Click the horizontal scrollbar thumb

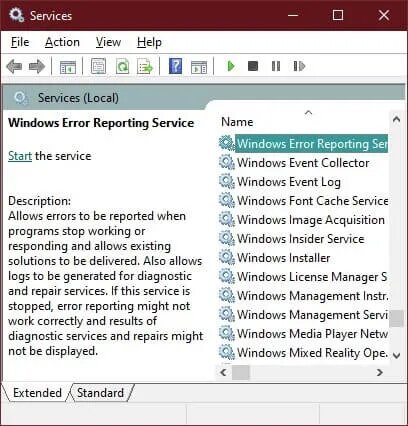tap(241, 372)
